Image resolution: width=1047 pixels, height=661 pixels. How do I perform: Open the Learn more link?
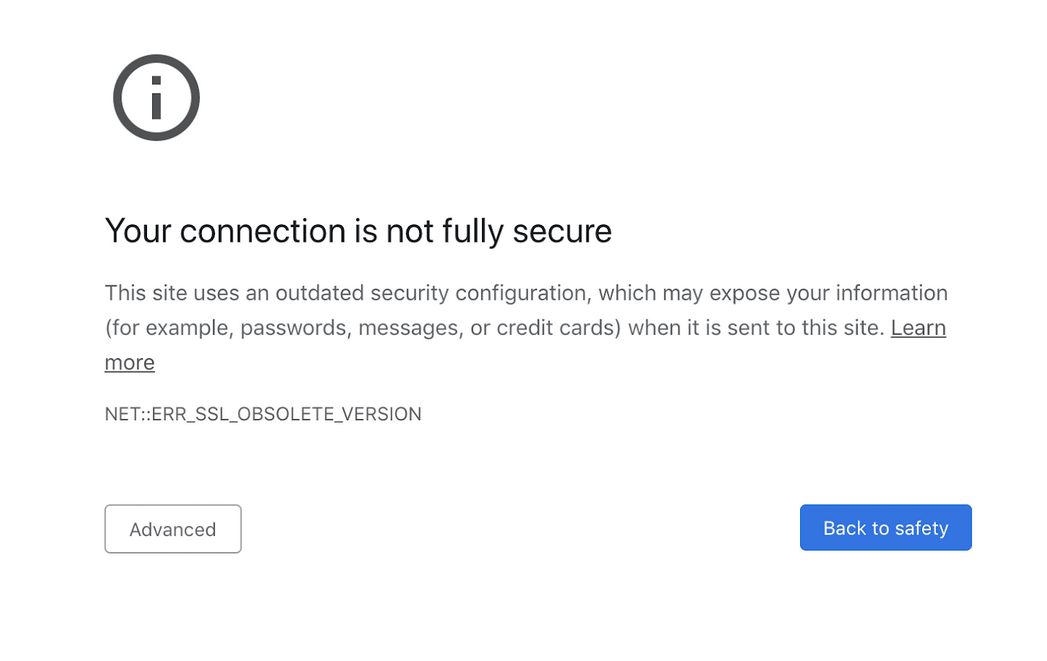(x=918, y=328)
